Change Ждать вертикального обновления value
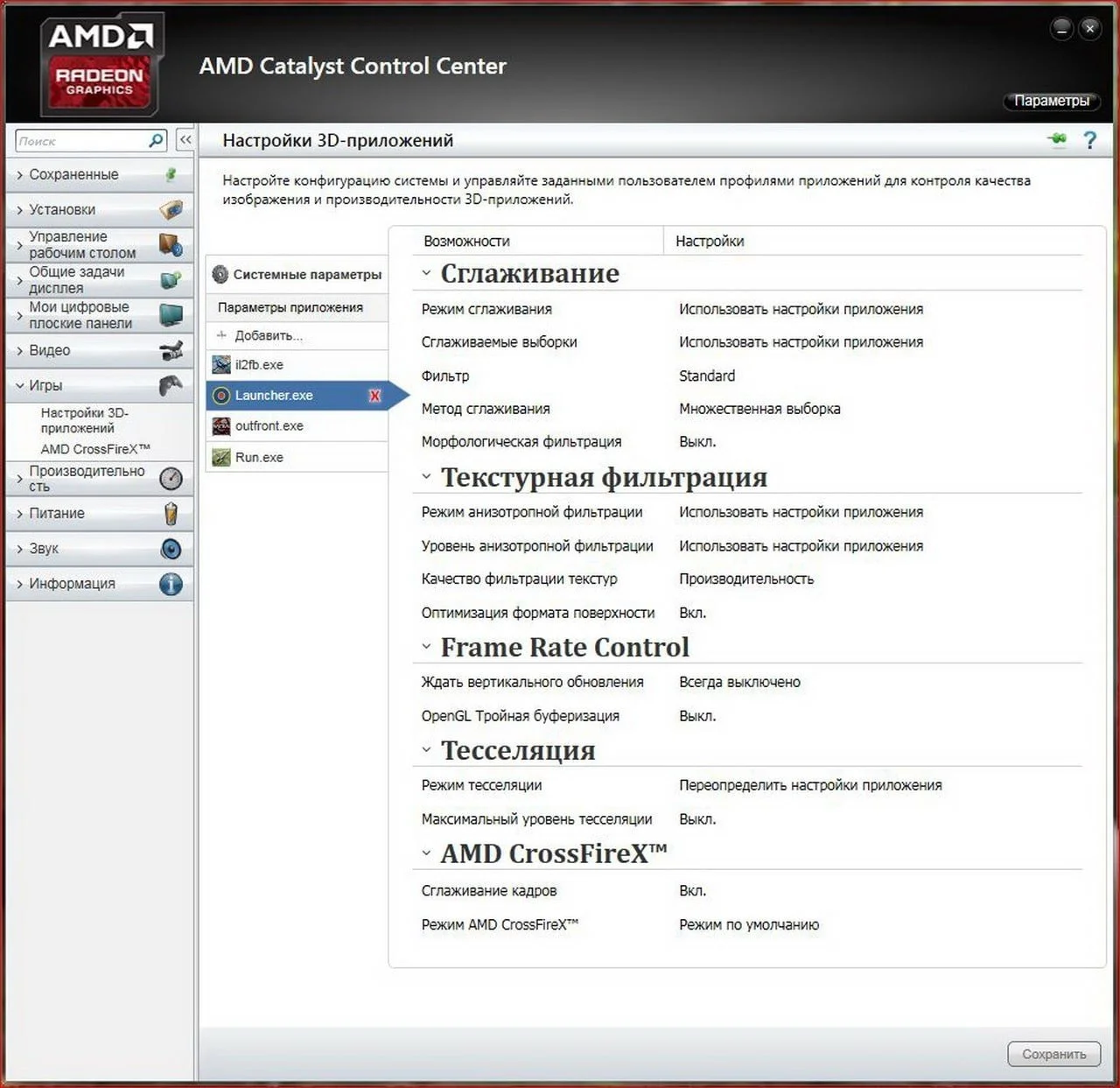The width and height of the screenshot is (1120, 1088). 739,682
